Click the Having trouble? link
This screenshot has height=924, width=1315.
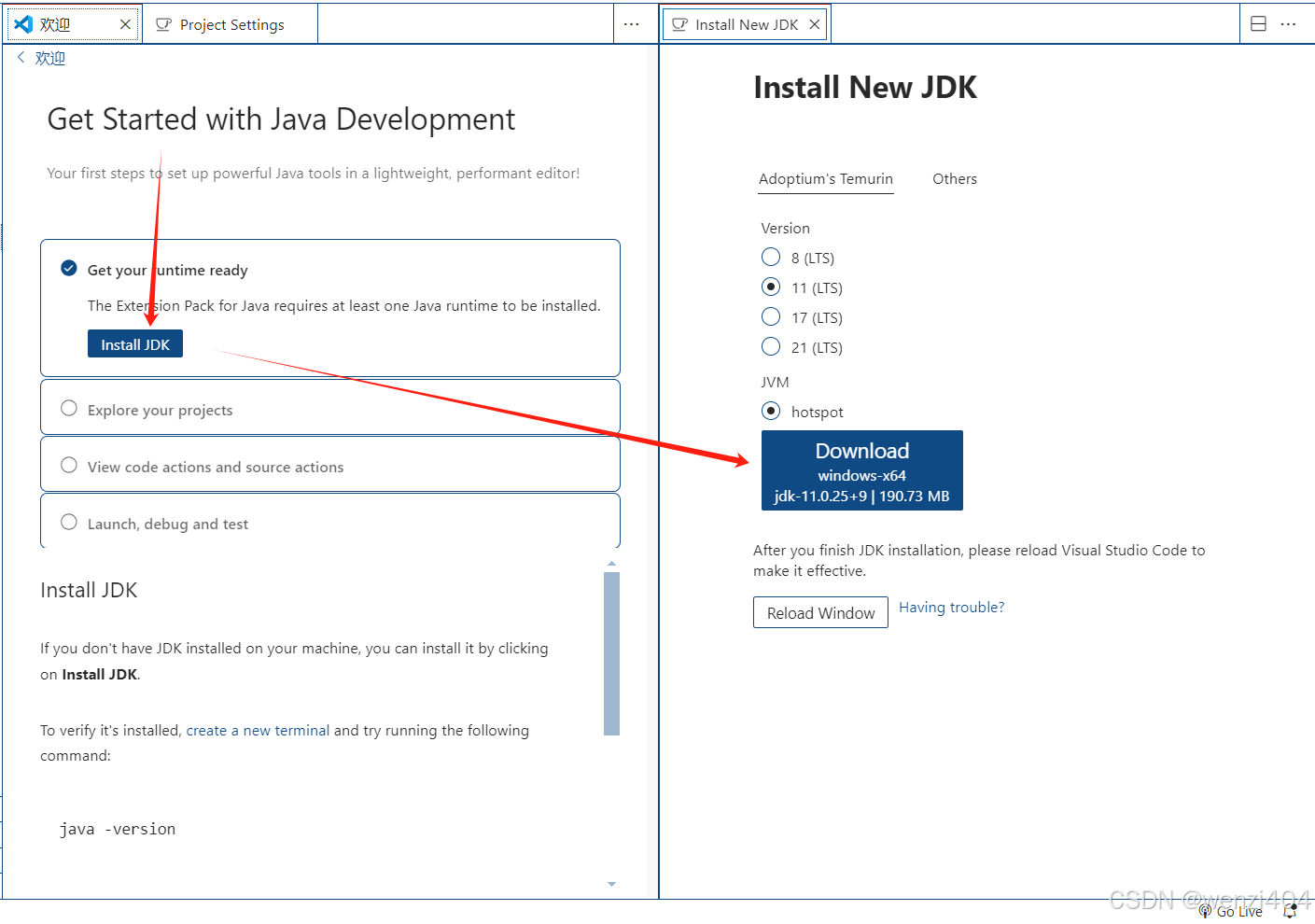coord(951,607)
